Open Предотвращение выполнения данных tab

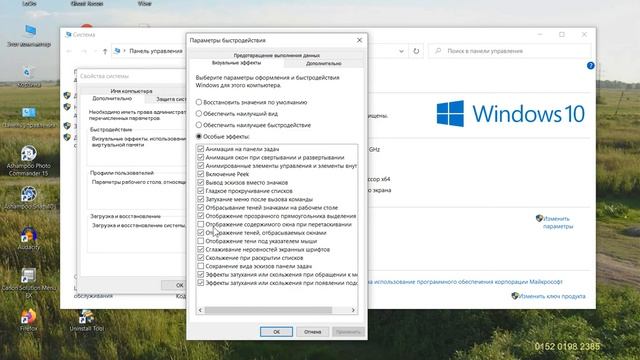coord(276,55)
